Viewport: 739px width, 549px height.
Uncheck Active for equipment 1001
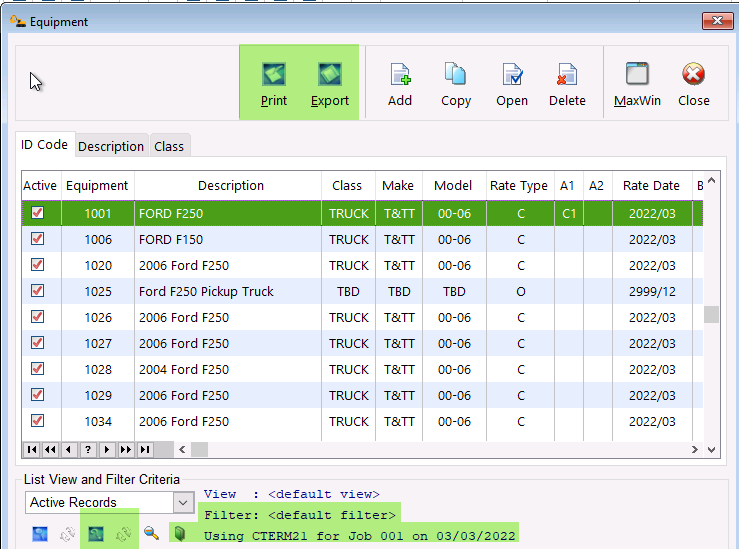(38, 213)
